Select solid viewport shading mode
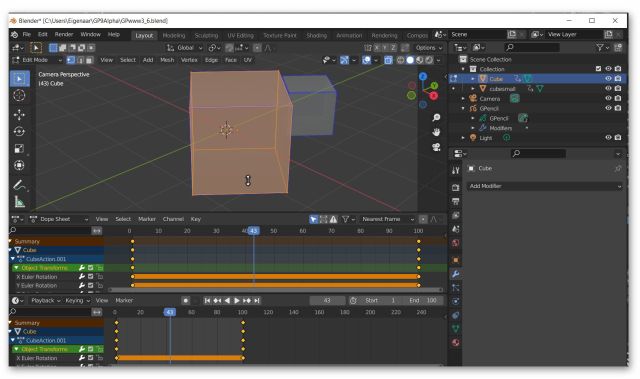The height and width of the screenshot is (379, 640). (x=410, y=60)
